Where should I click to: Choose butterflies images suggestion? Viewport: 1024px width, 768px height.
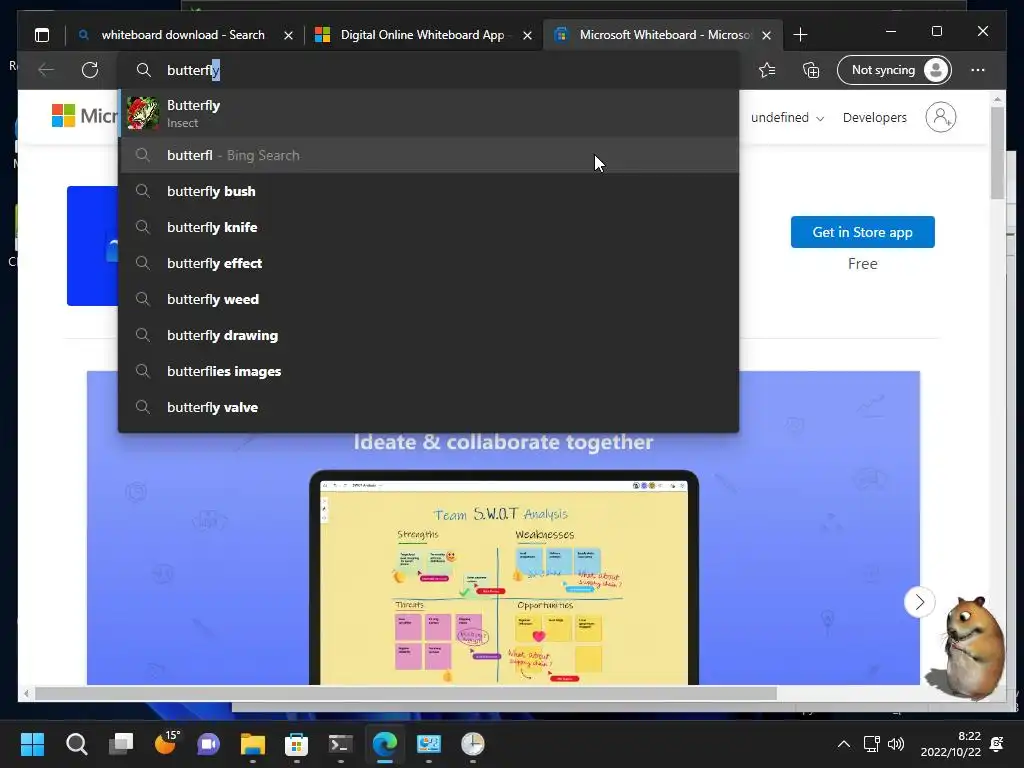pos(428,371)
